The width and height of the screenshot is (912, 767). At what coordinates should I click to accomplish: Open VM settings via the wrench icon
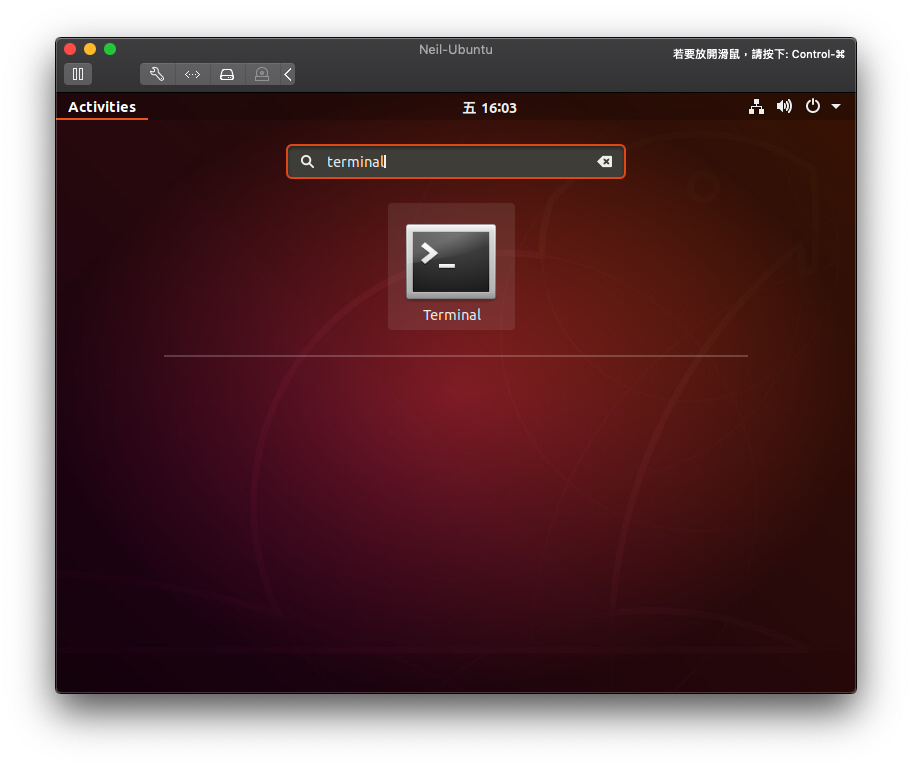click(x=157, y=74)
